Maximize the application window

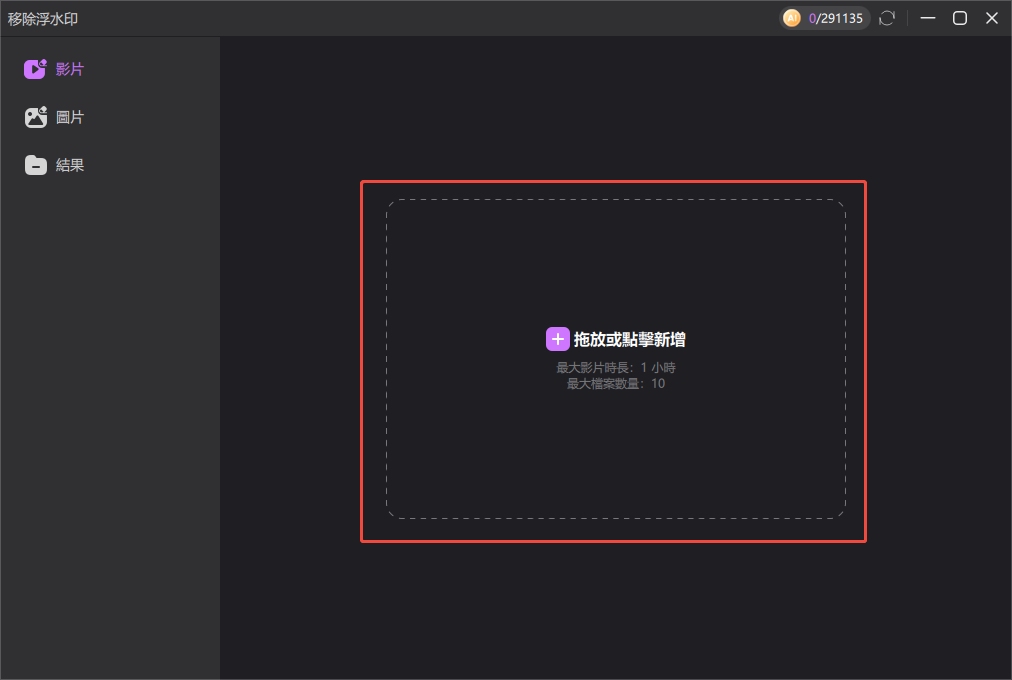[960, 18]
